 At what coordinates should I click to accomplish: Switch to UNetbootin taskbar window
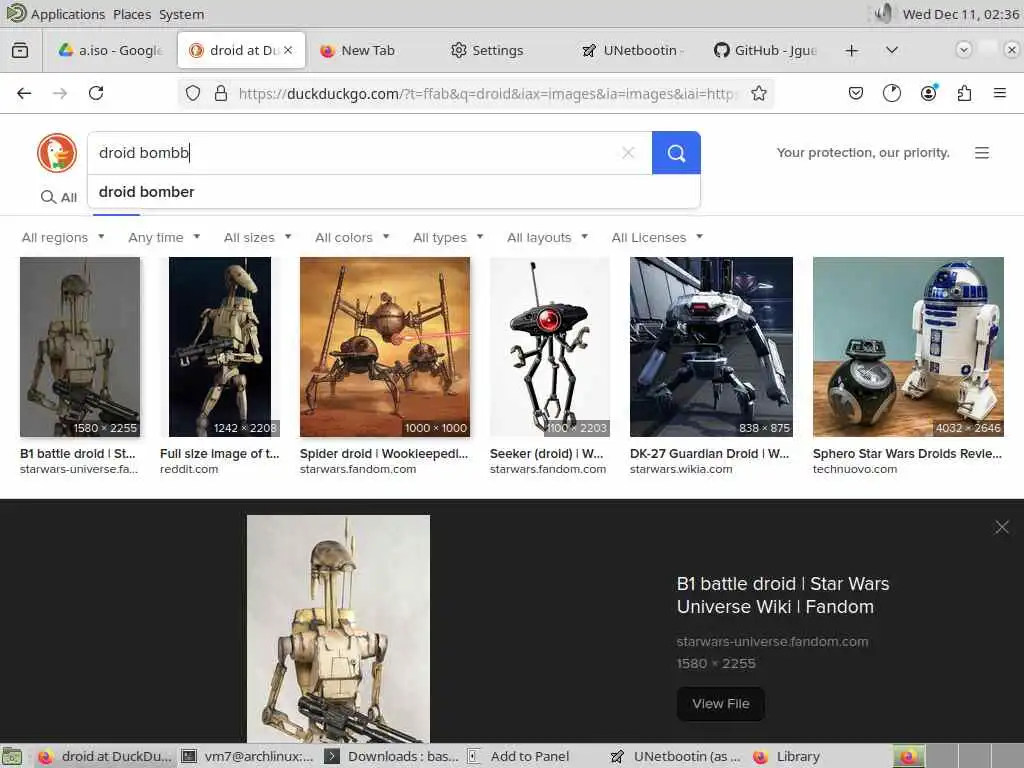pos(676,756)
